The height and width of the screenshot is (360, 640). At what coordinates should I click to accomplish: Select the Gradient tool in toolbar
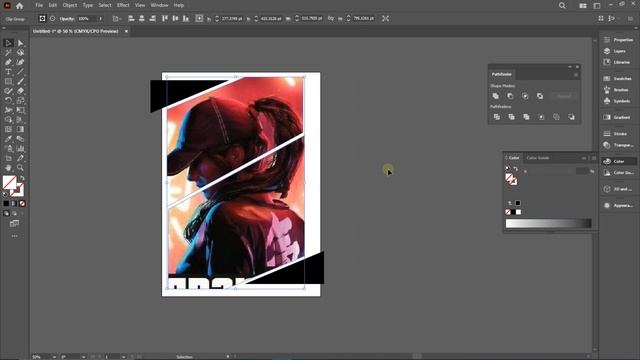(x=20, y=129)
